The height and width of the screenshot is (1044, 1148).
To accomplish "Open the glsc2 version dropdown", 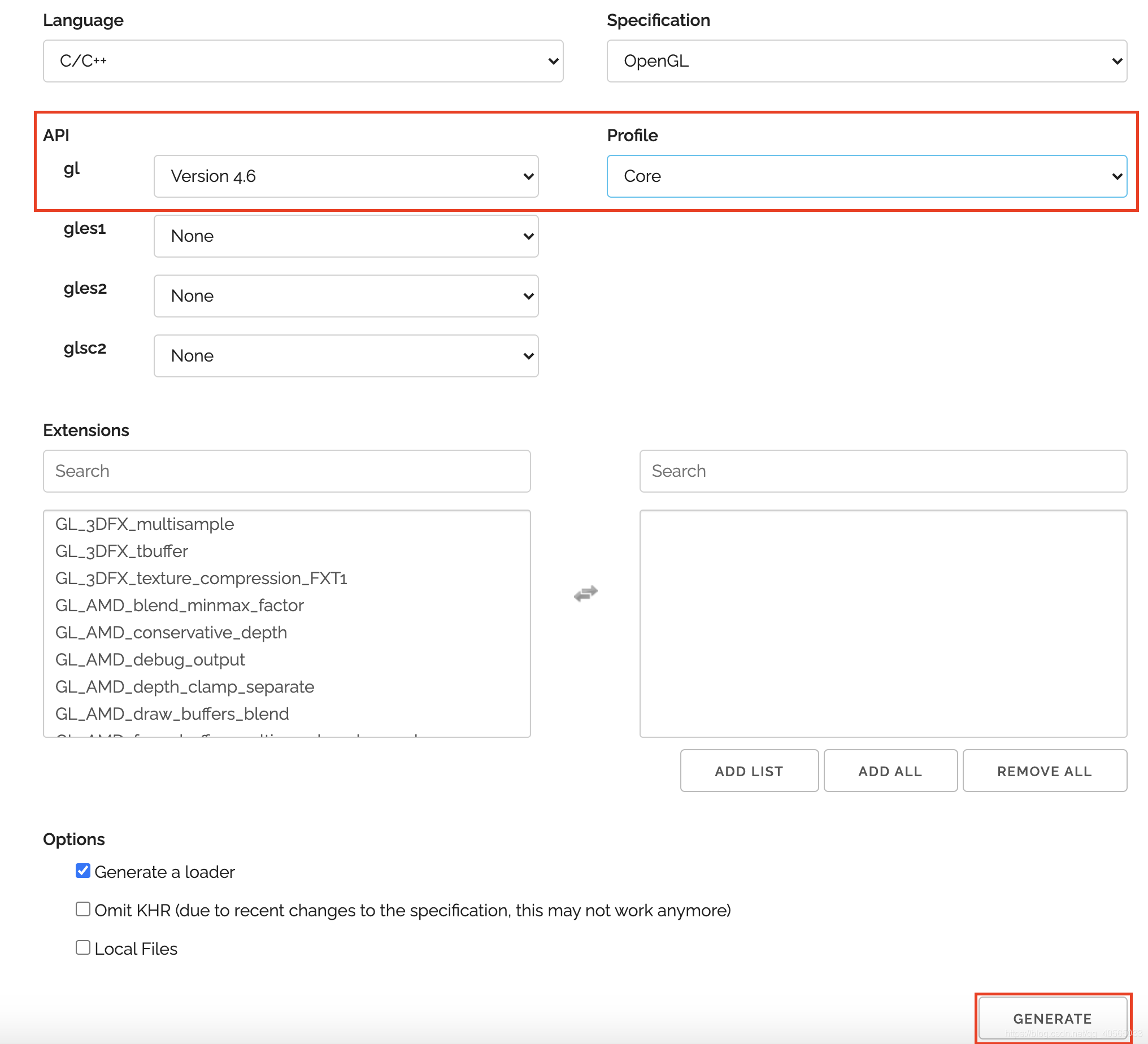I will 346,355.
